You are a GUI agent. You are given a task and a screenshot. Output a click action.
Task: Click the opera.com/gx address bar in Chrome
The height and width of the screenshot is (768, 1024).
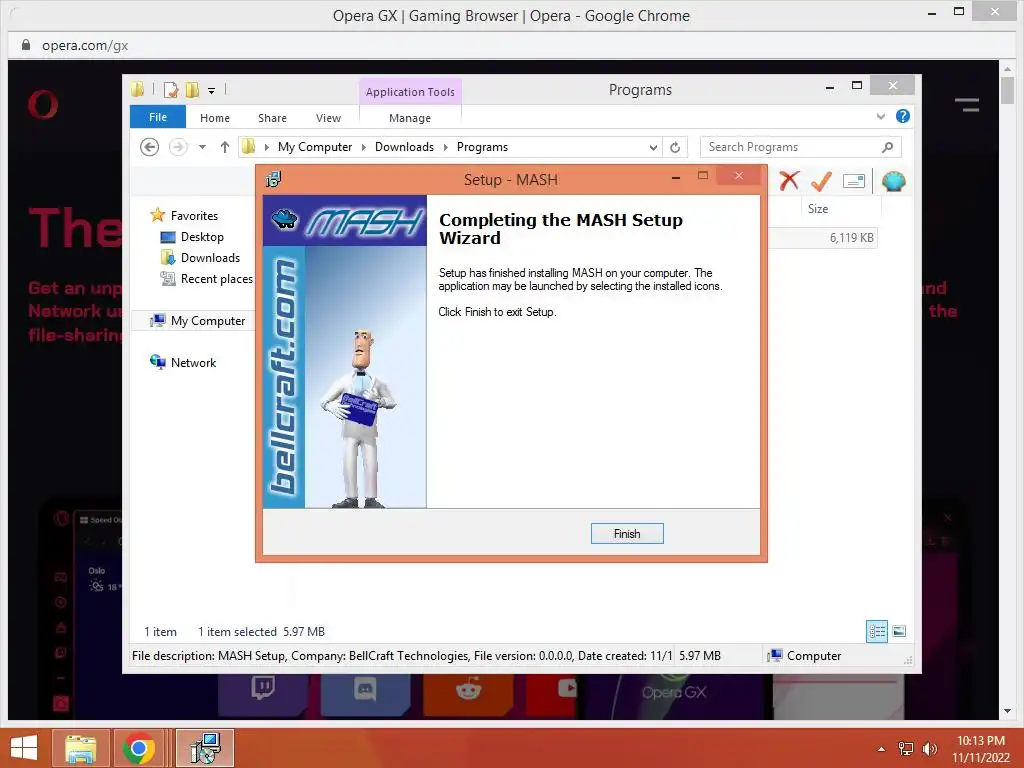pos(85,46)
